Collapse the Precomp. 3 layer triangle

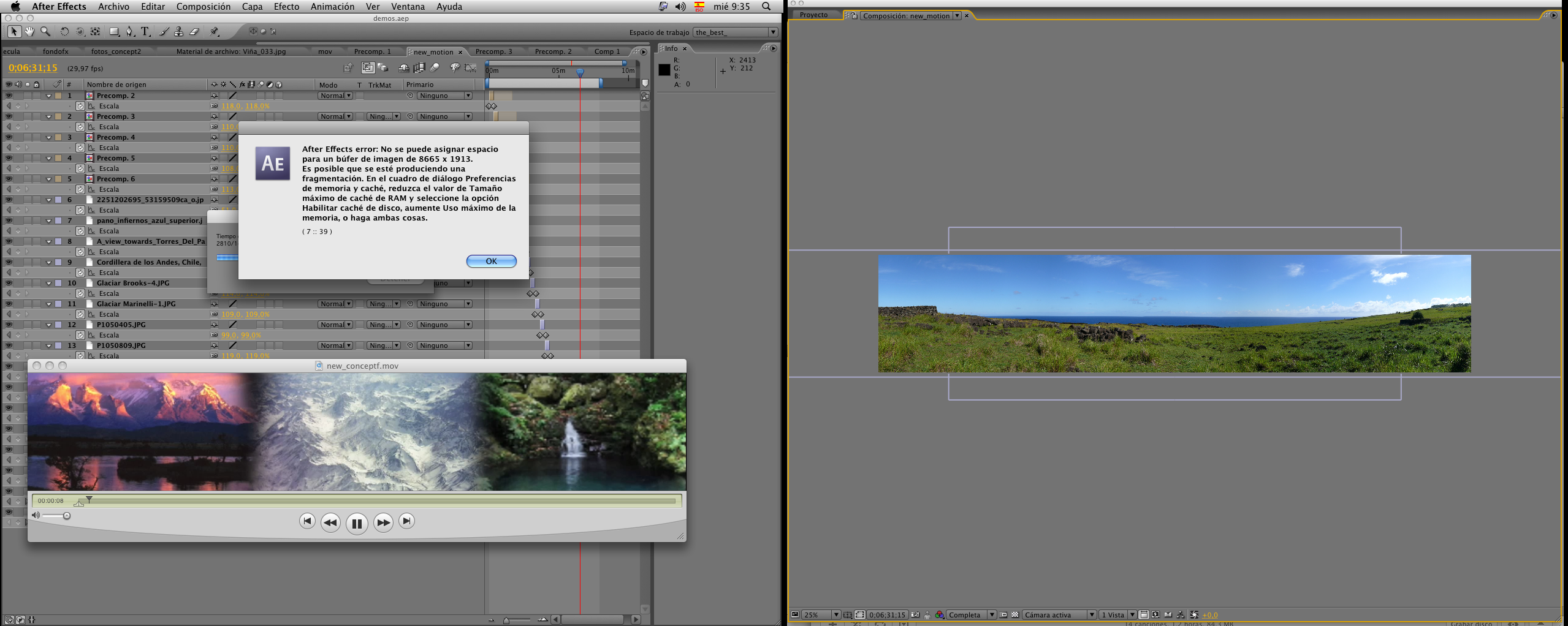[48, 116]
